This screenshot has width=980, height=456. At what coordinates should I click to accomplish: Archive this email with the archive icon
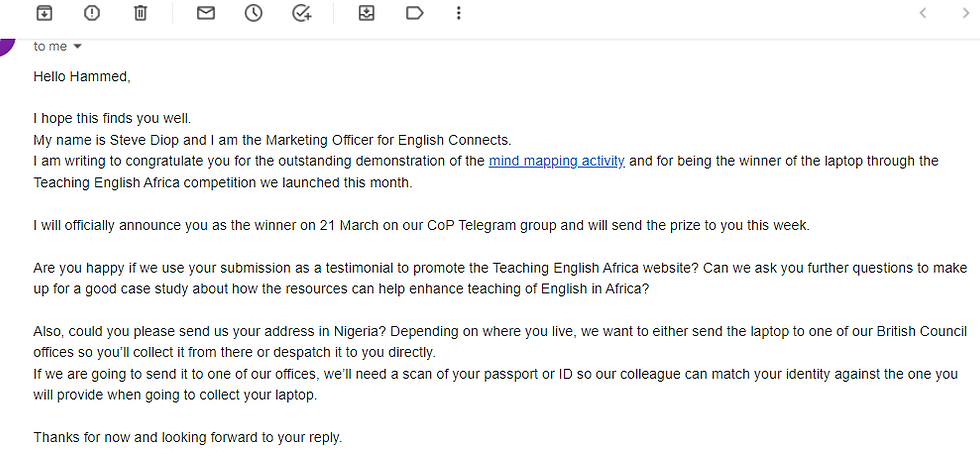pyautogui.click(x=44, y=13)
